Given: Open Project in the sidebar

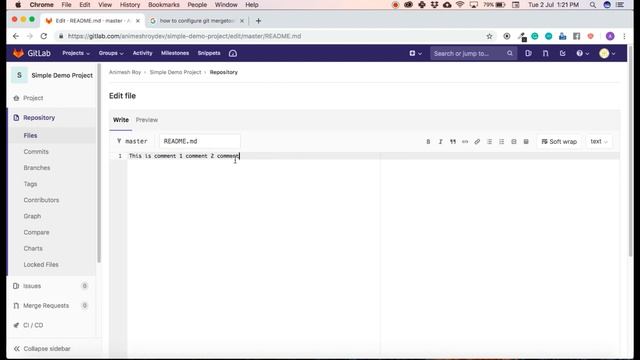Looking at the screenshot, I should 33,98.
